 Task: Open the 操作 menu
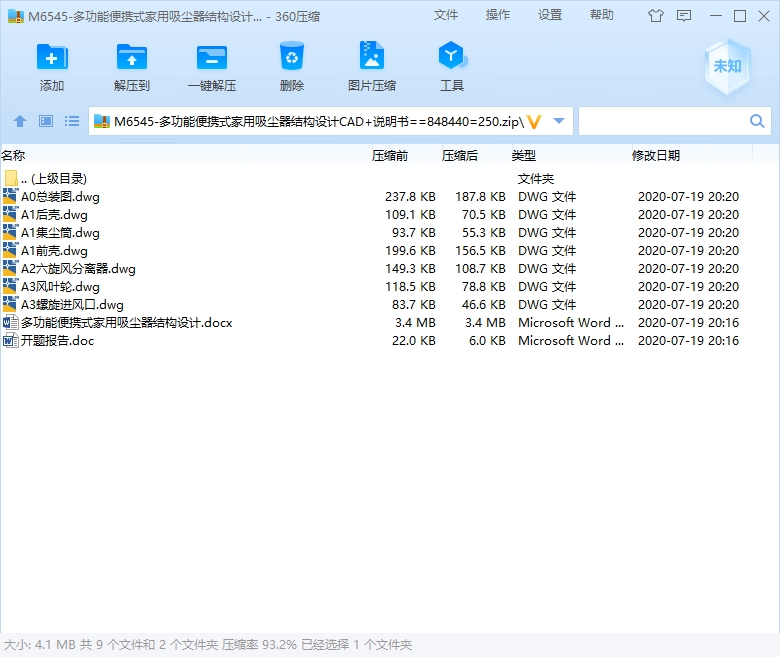497,15
